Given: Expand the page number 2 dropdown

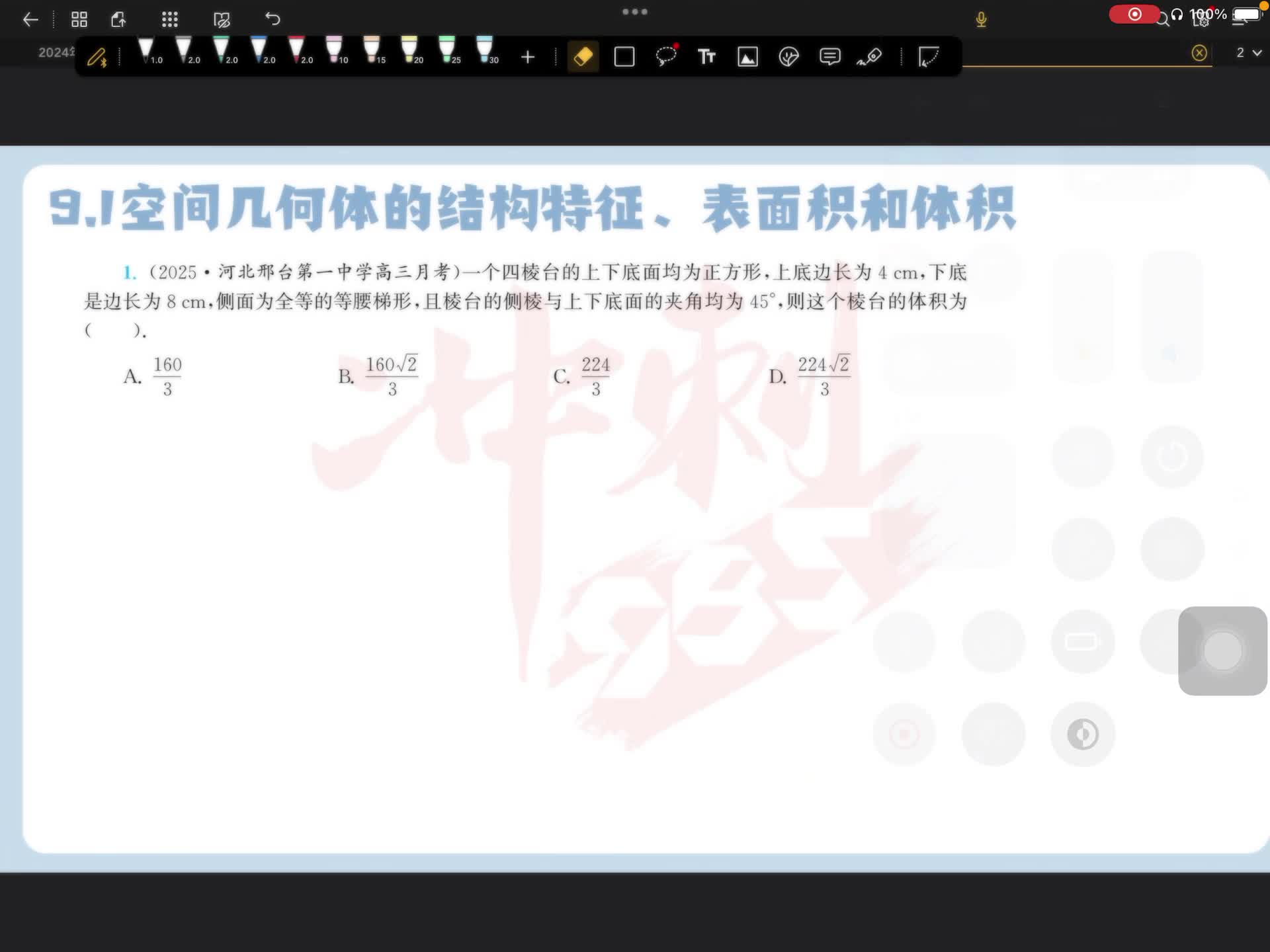Looking at the screenshot, I should pos(1249,53).
